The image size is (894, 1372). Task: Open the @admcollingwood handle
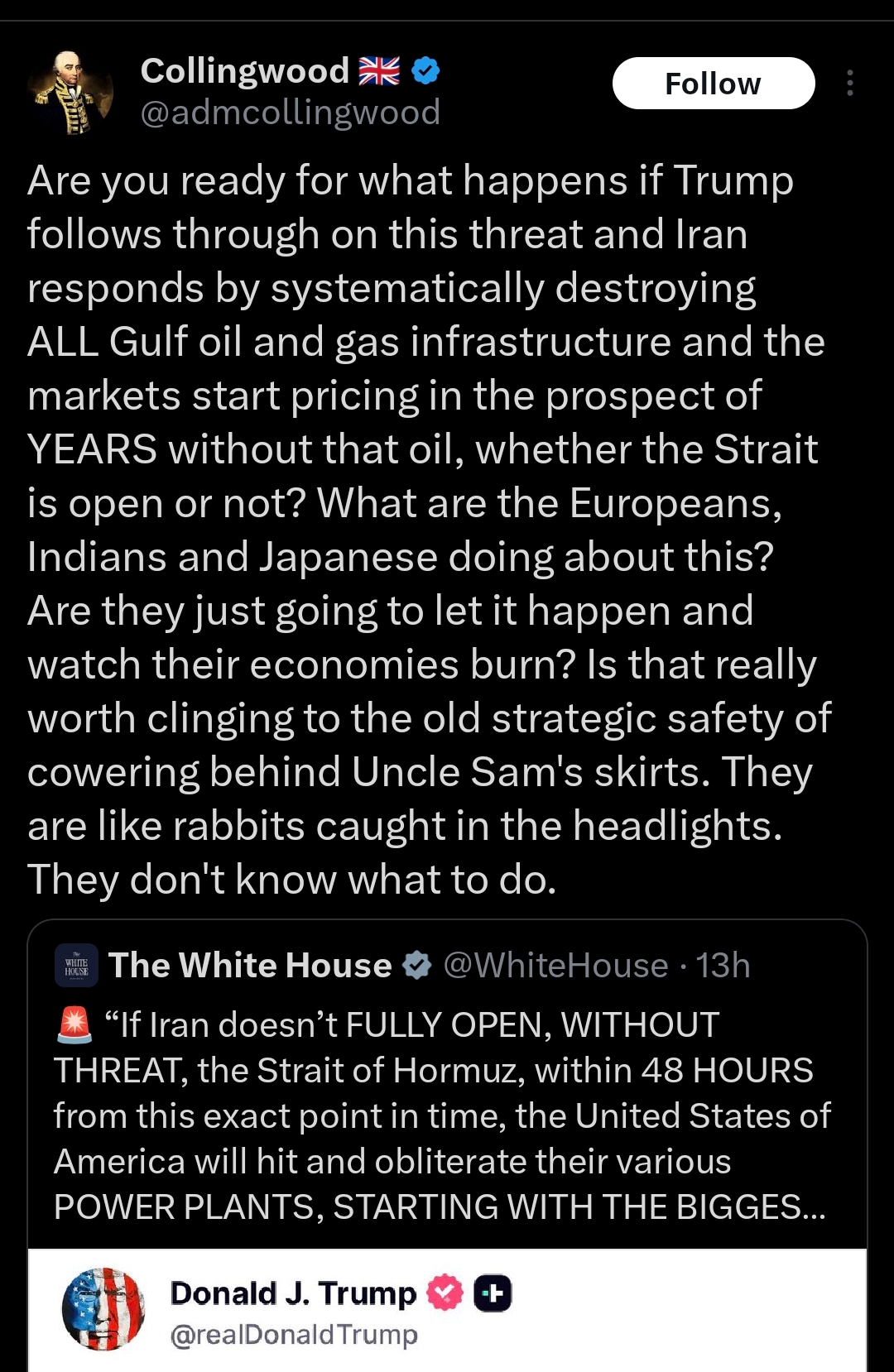click(290, 113)
